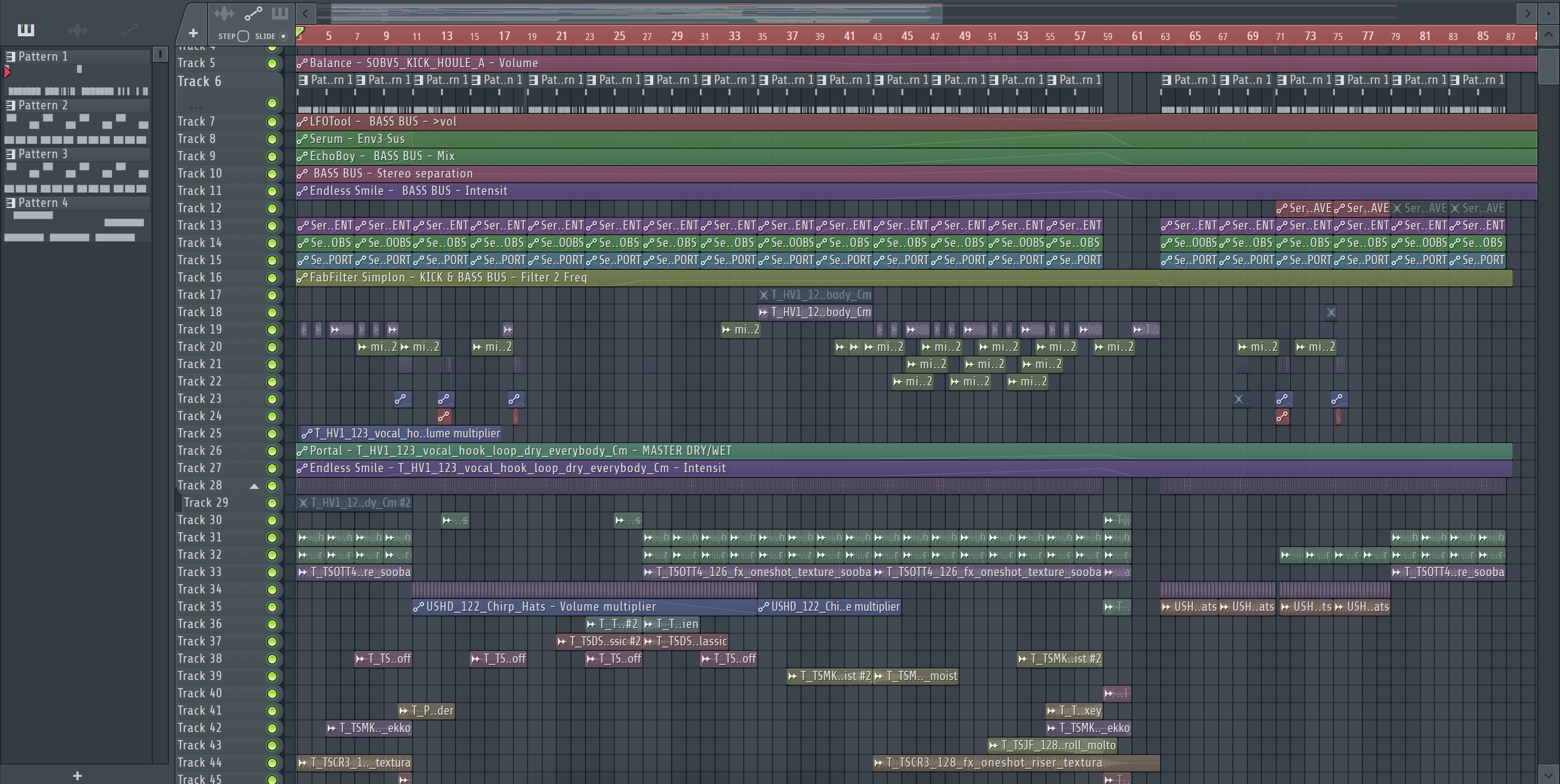Screen dimensions: 1560x784
Task: Show patterns in the picker panel
Action: [26, 30]
